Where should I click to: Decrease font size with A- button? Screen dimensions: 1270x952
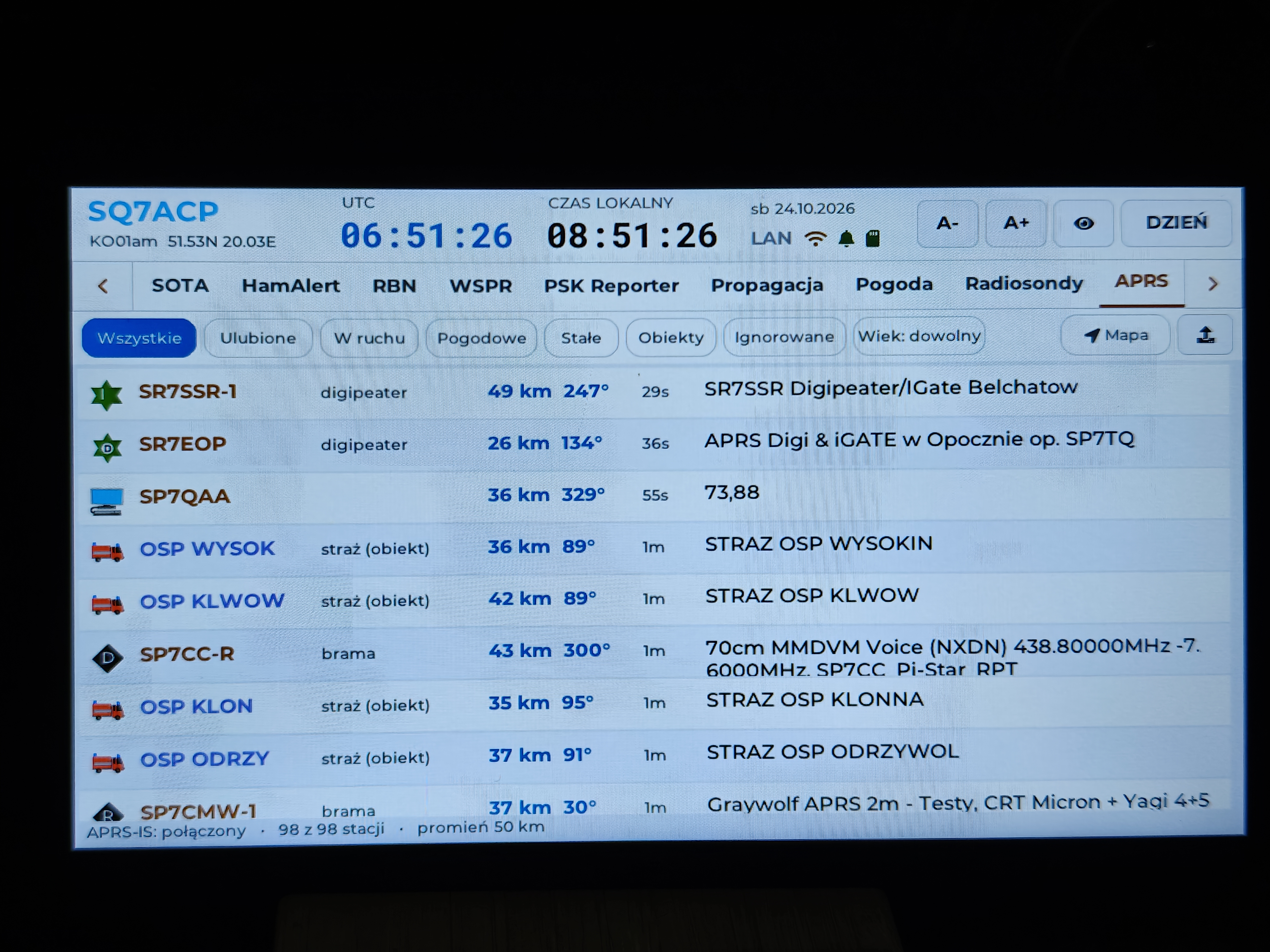pos(947,223)
